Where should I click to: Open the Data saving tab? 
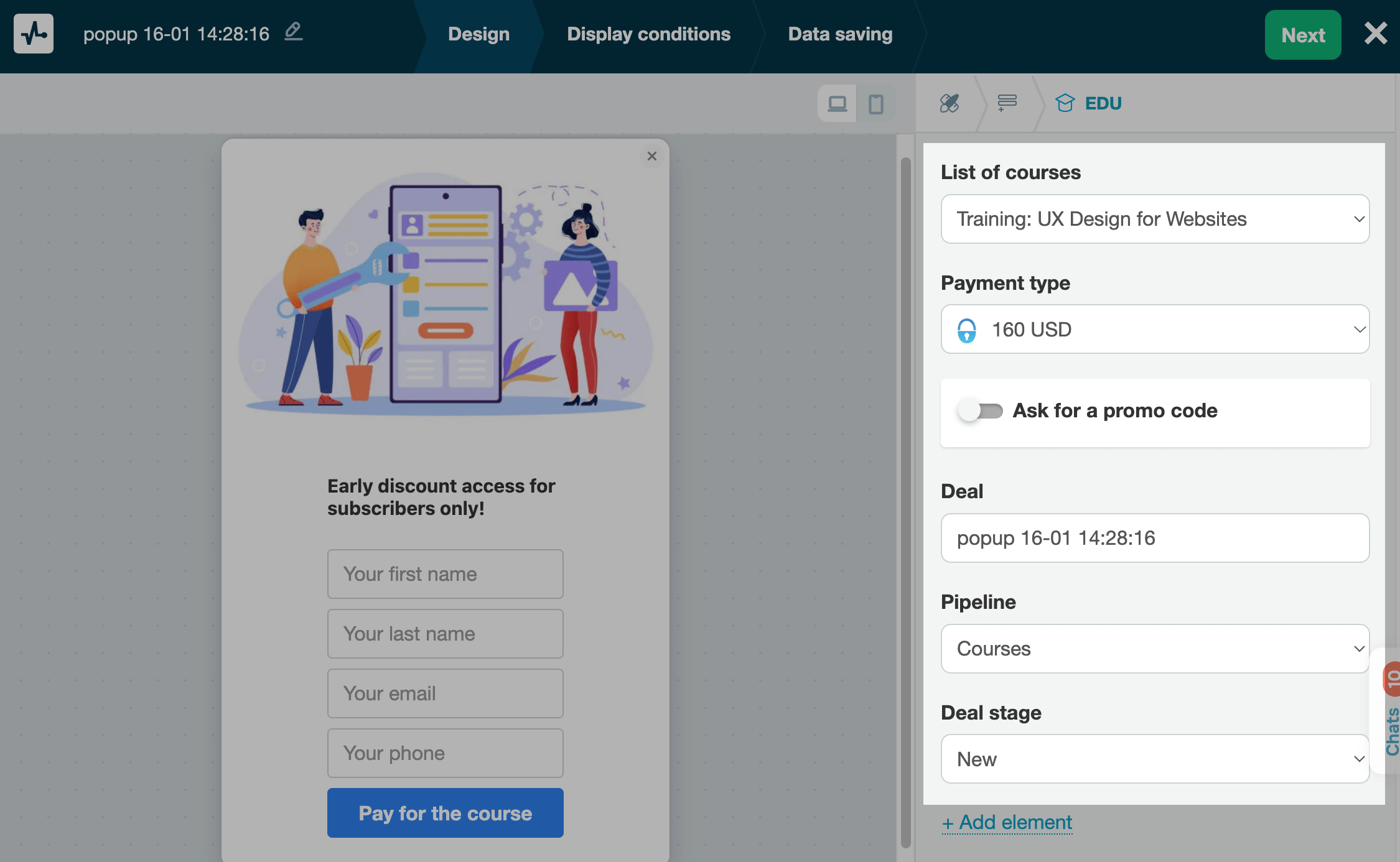(839, 34)
